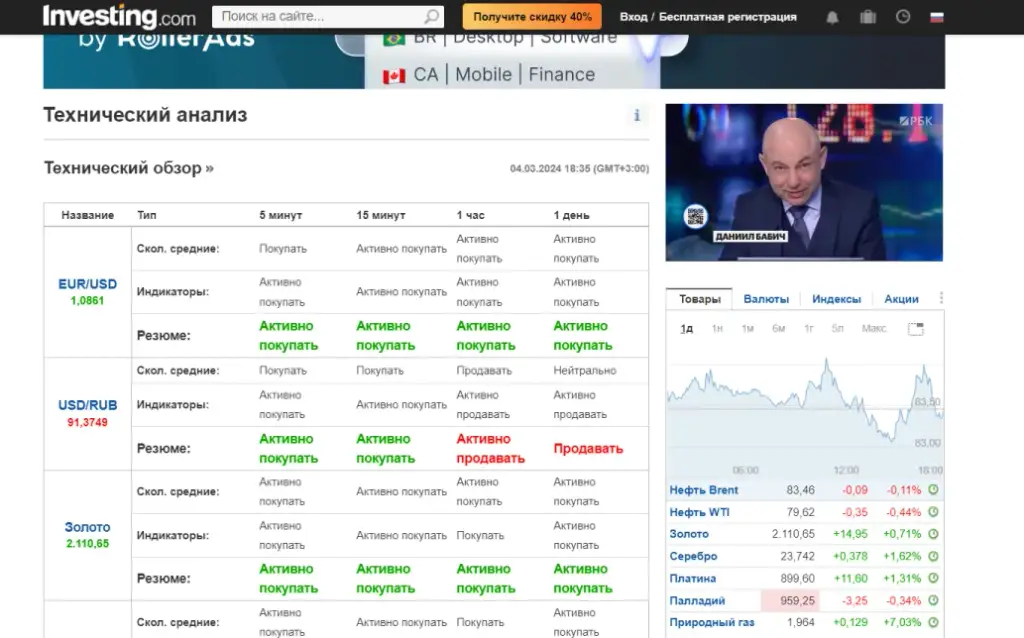Open the Investing.com logo homepage

[119, 16]
